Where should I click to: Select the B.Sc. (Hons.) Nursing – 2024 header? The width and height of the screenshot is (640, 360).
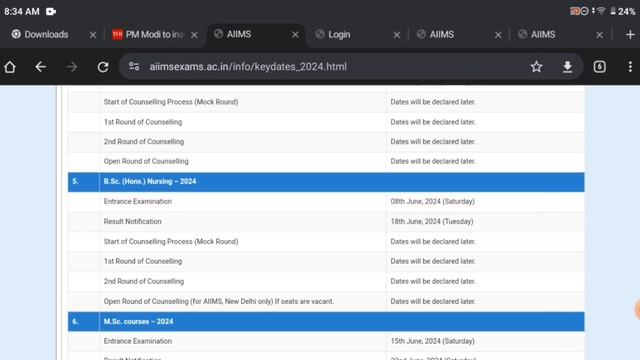click(150, 181)
